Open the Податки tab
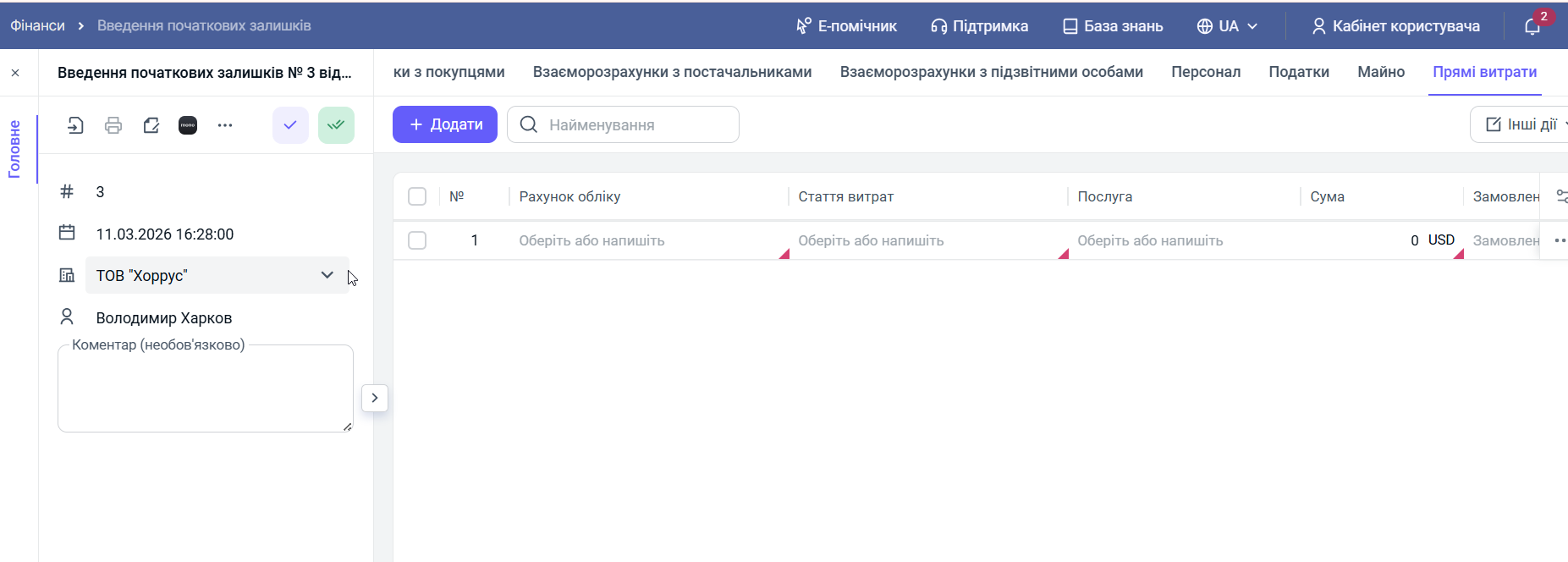 click(1298, 72)
